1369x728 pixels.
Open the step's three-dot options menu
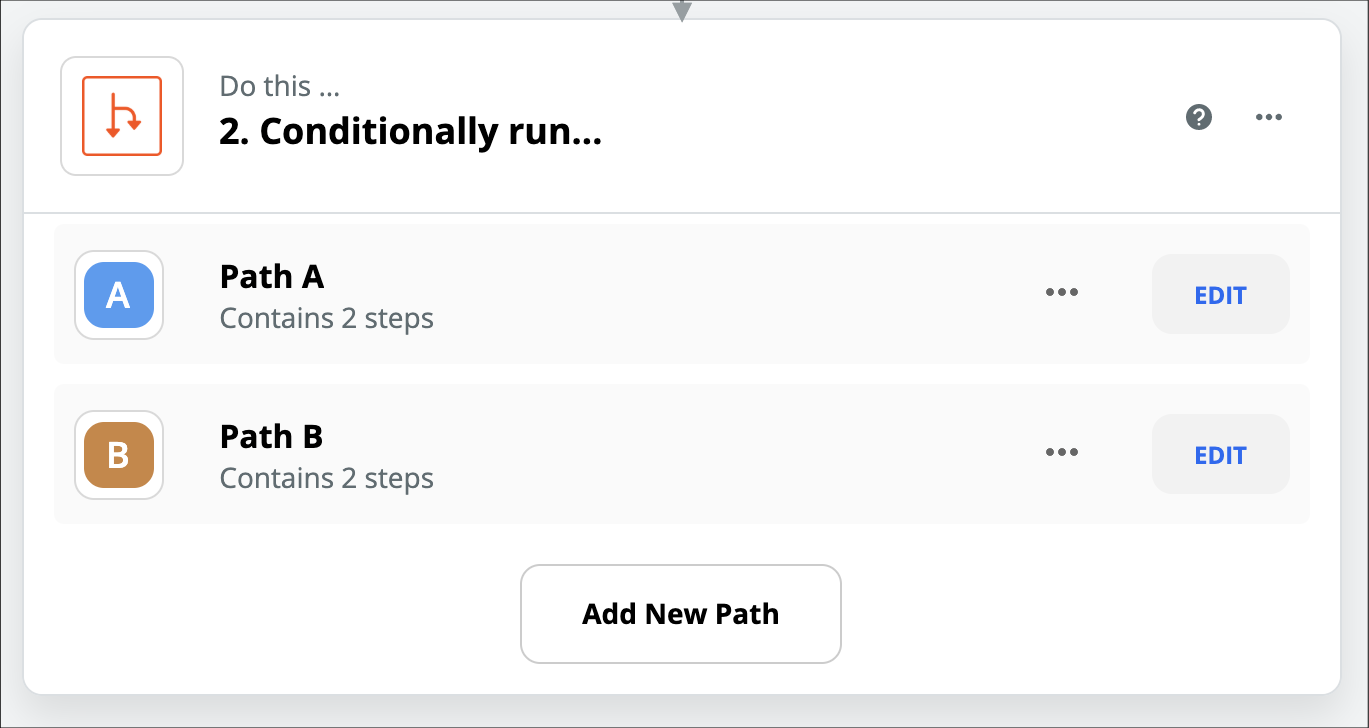click(x=1268, y=117)
